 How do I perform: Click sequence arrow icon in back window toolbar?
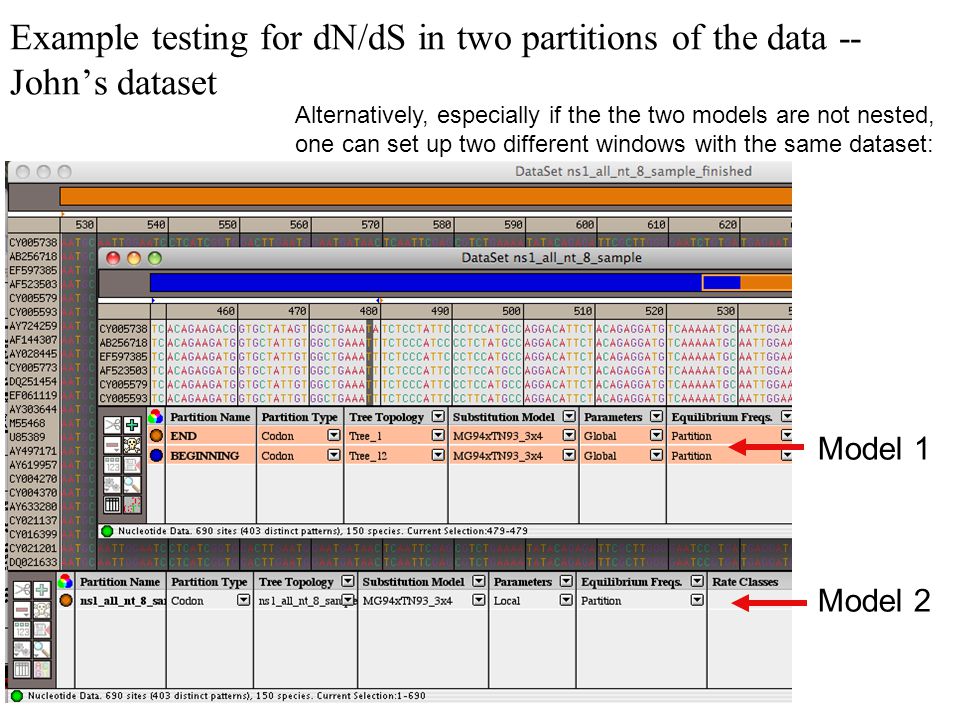pyautogui.click(x=42, y=630)
